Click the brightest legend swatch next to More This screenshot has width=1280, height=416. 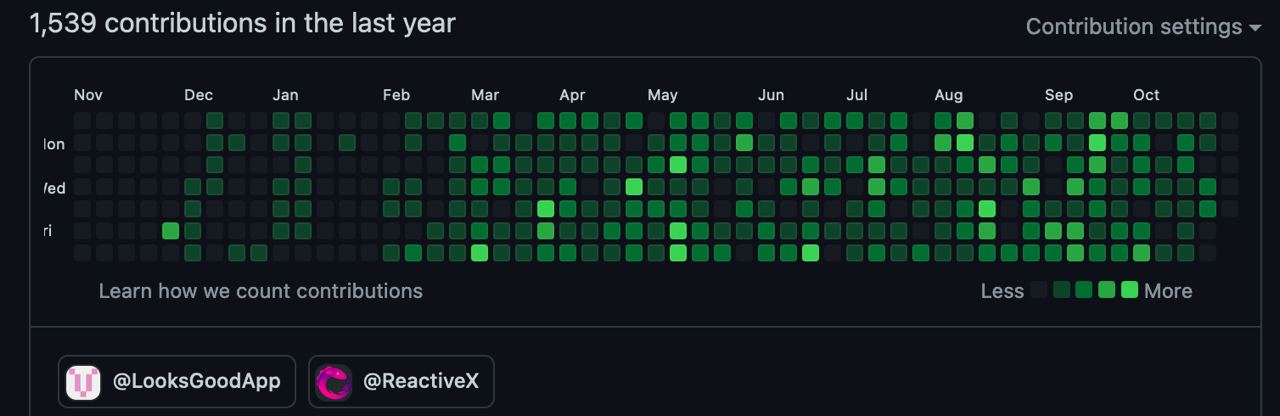(x=1129, y=290)
